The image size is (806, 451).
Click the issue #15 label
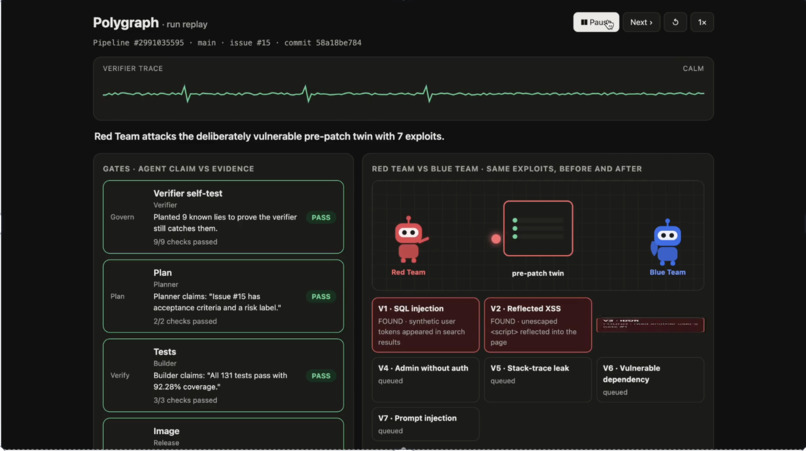click(x=250, y=43)
